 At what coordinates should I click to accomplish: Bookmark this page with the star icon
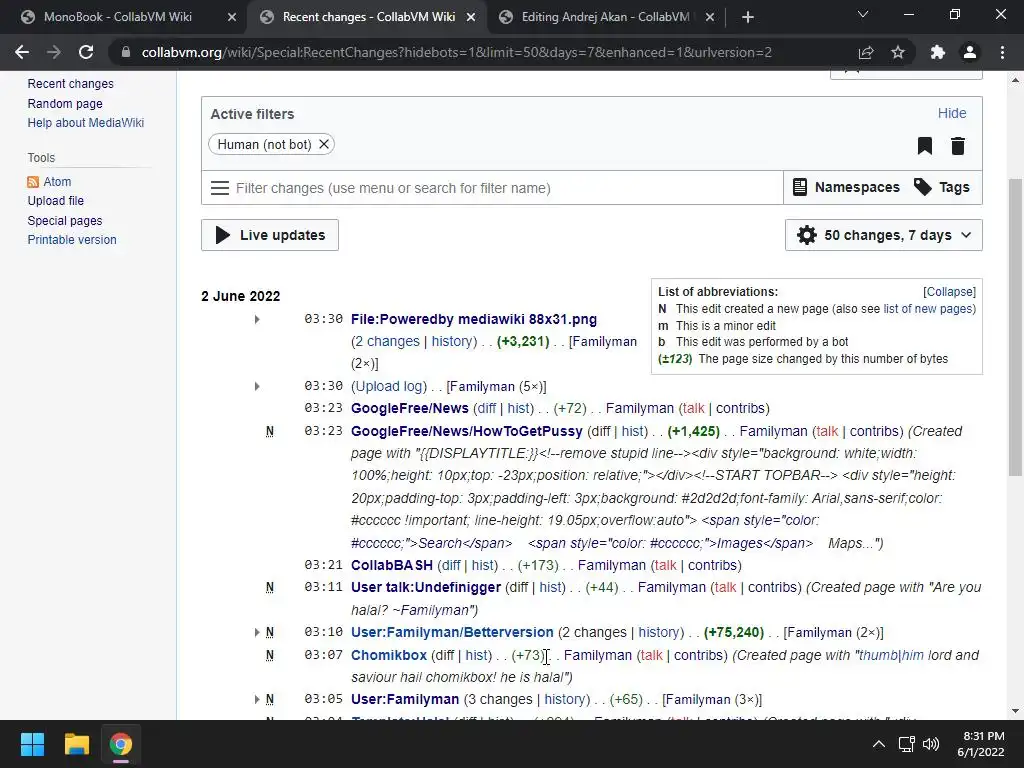(898, 52)
